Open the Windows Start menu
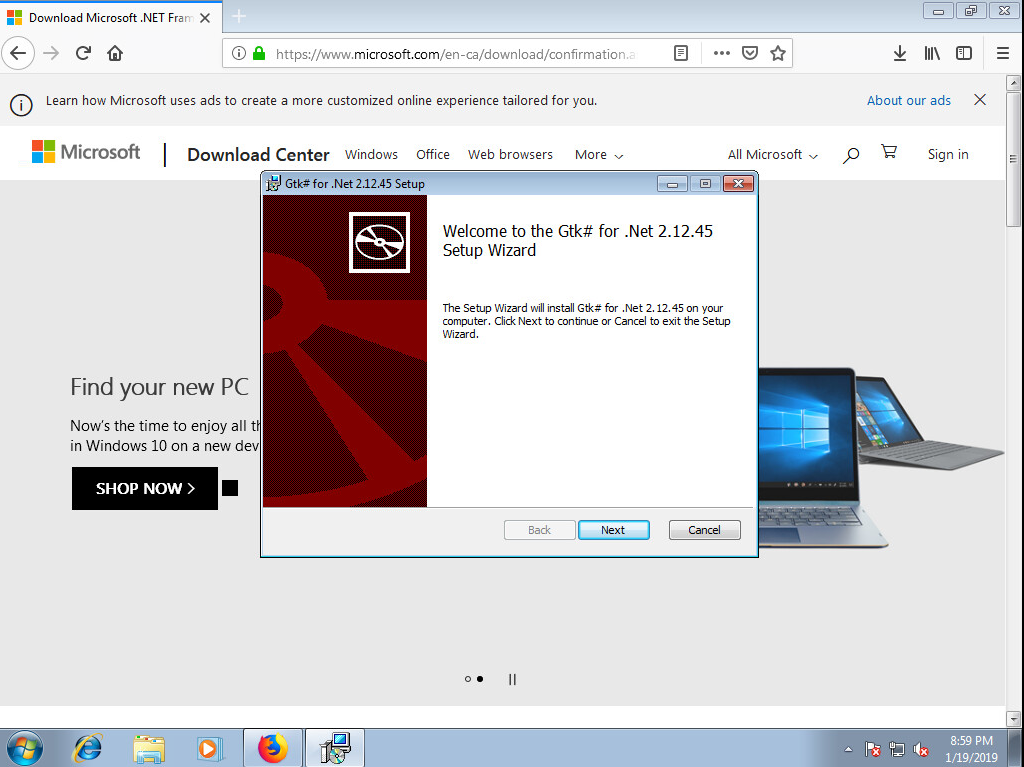This screenshot has width=1024, height=767. (x=25, y=748)
